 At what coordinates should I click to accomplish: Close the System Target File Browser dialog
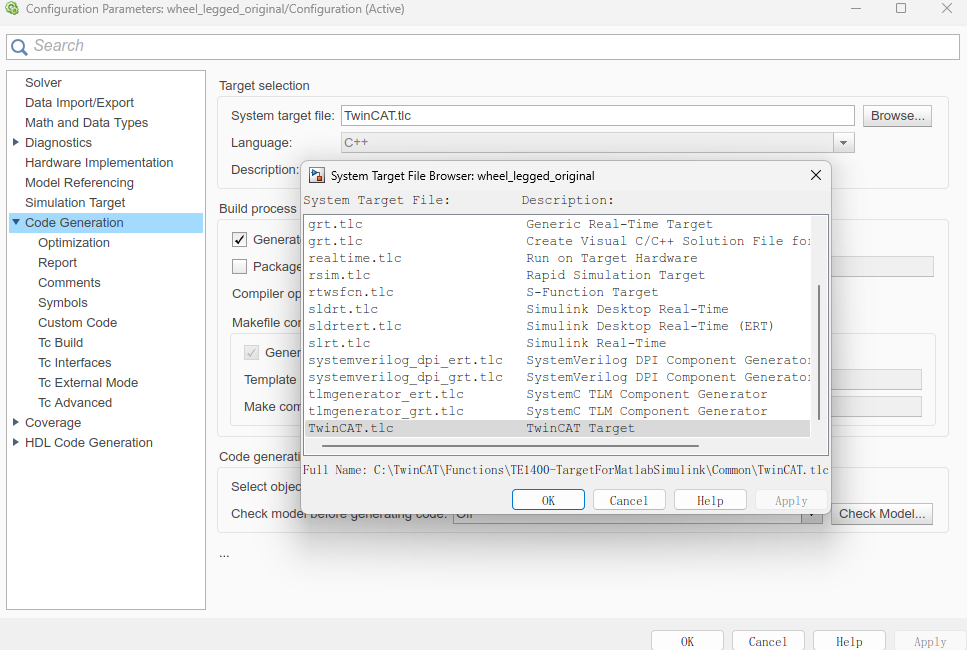[x=815, y=175]
